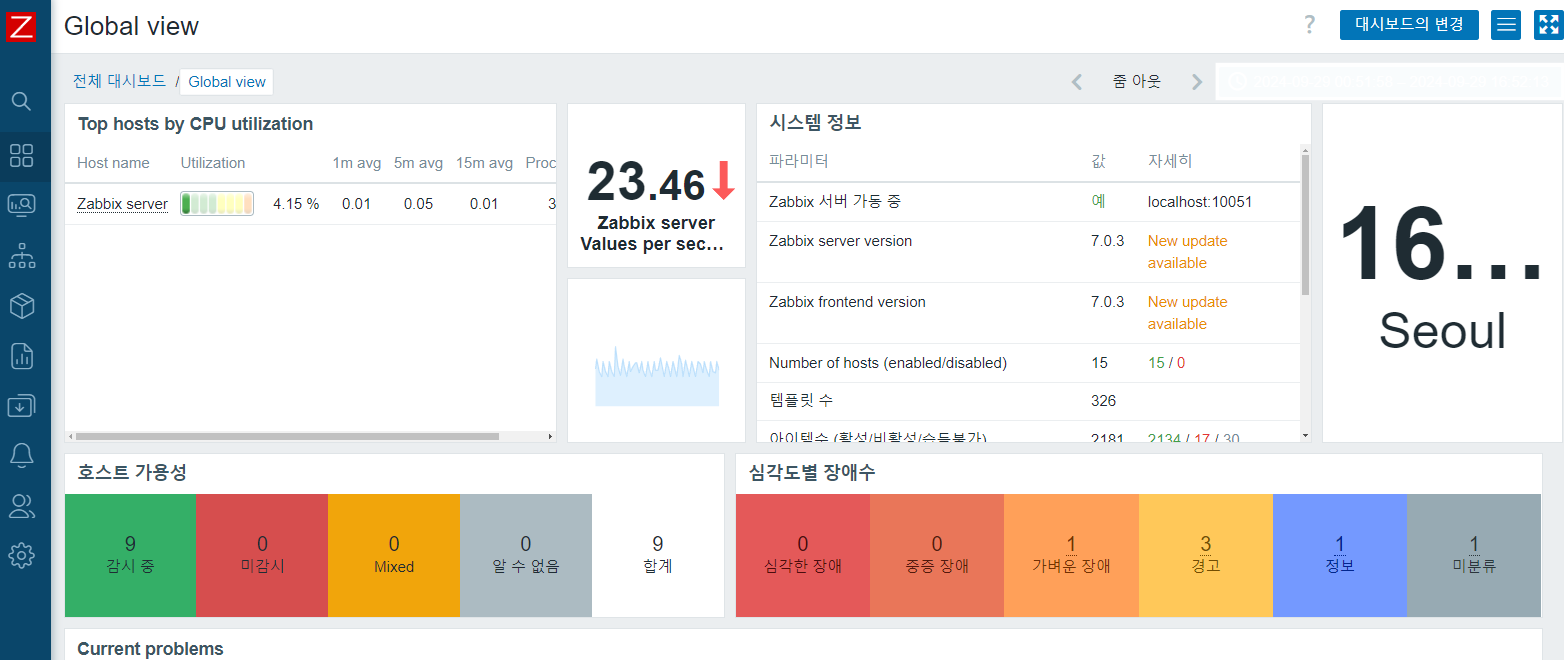
Task: Click the 중증 장애 severity tile
Action: (x=937, y=555)
